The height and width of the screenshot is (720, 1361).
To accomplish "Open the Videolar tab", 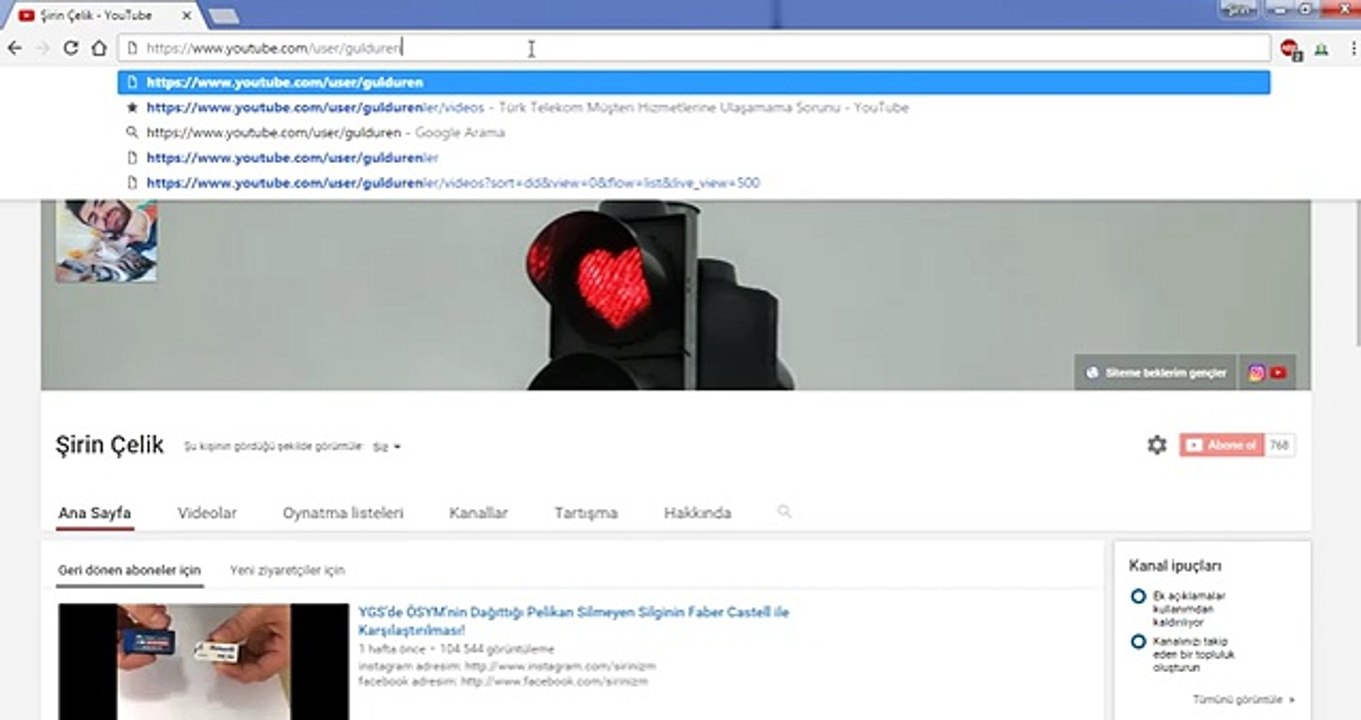I will 207,513.
